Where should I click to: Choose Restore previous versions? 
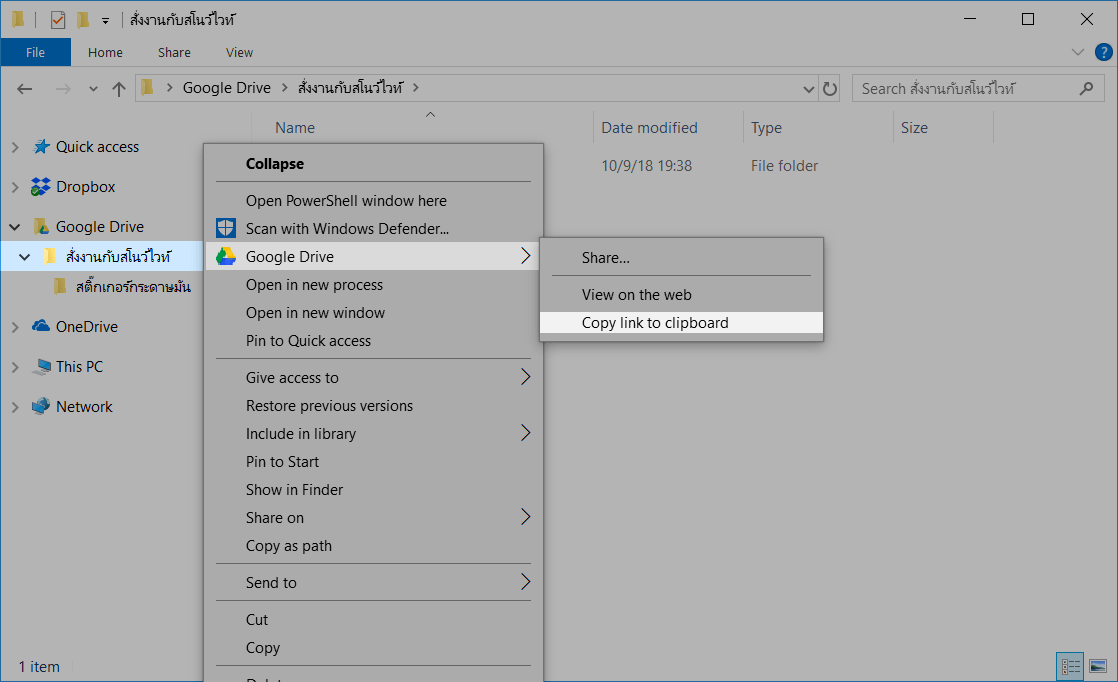[x=373, y=405]
